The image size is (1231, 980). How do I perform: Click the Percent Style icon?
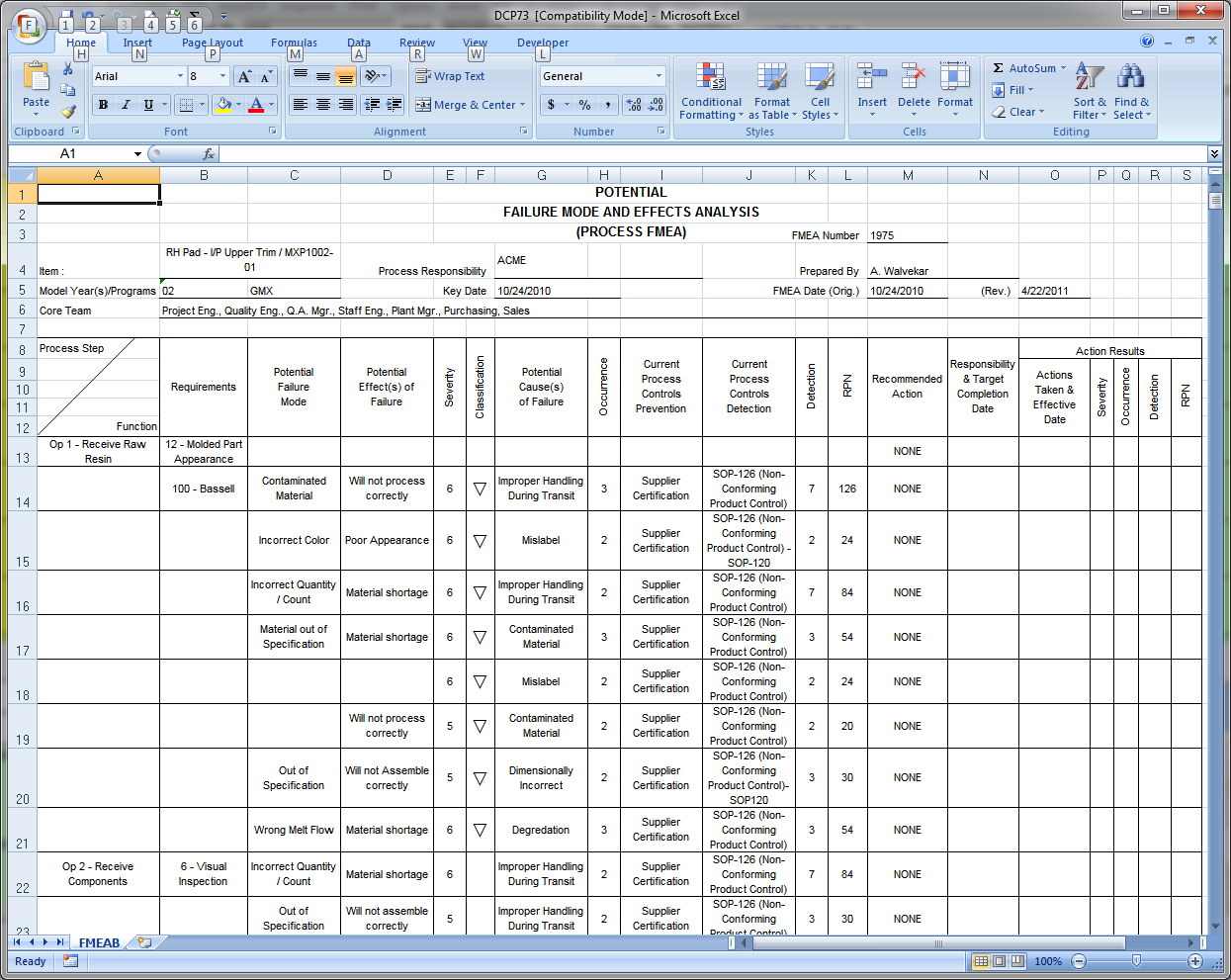pos(585,105)
